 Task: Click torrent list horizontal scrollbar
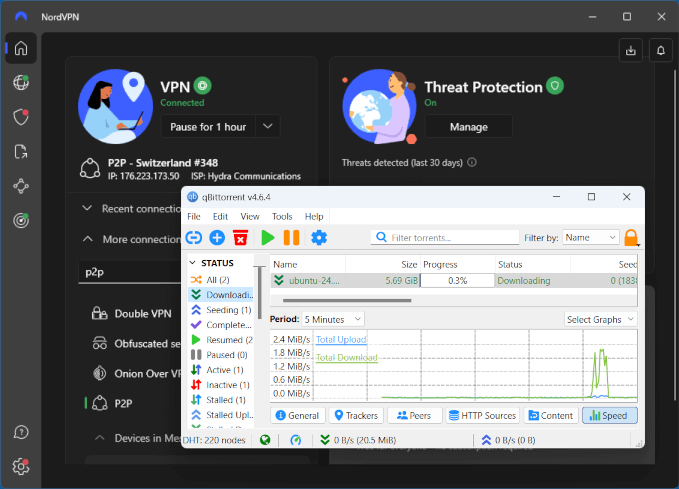coord(347,300)
